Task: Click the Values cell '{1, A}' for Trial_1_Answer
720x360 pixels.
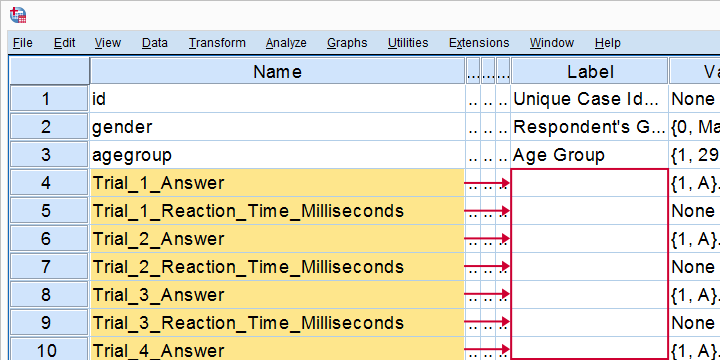Action: point(695,183)
